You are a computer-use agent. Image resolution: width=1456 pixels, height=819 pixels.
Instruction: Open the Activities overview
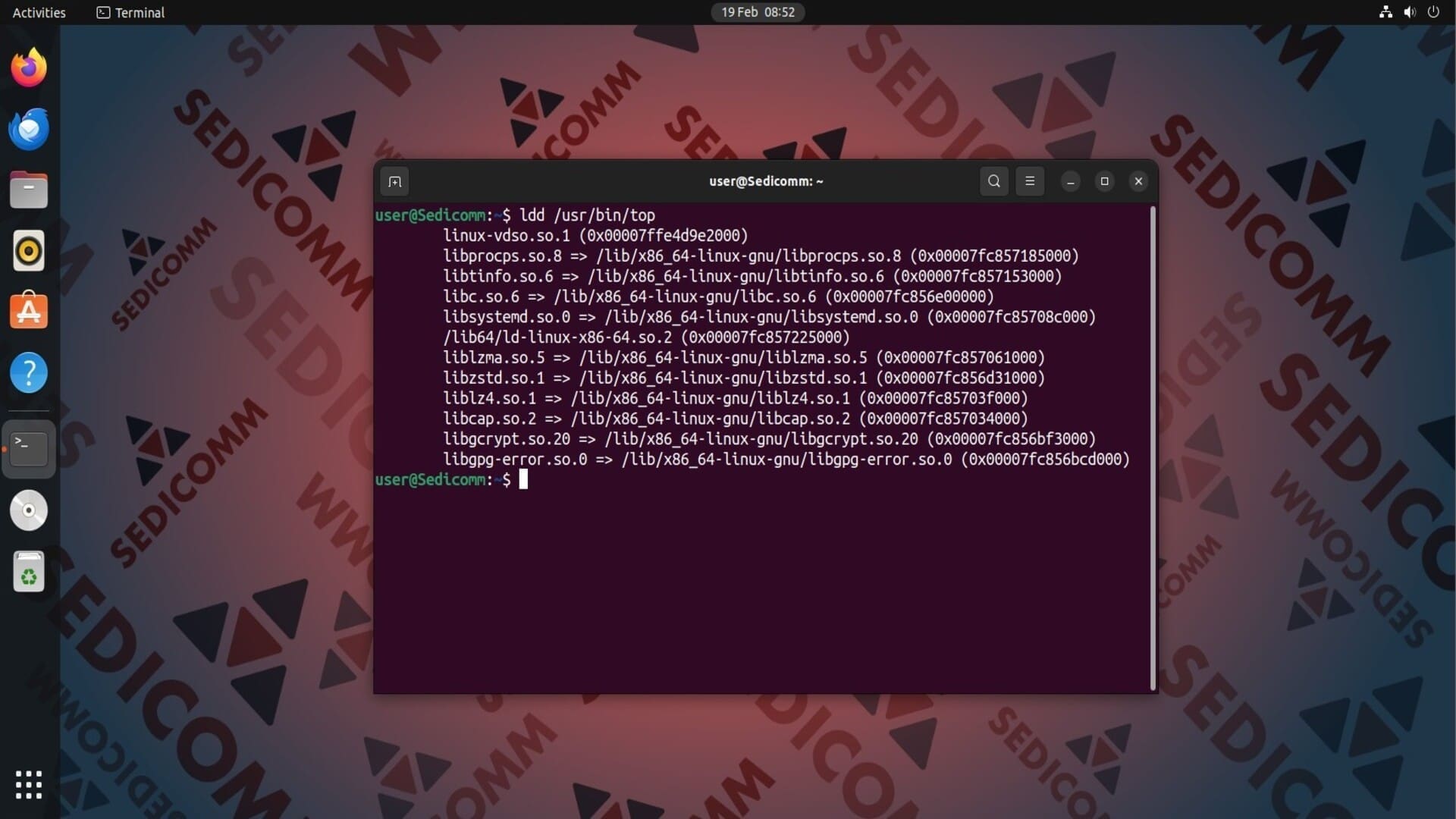(39, 12)
